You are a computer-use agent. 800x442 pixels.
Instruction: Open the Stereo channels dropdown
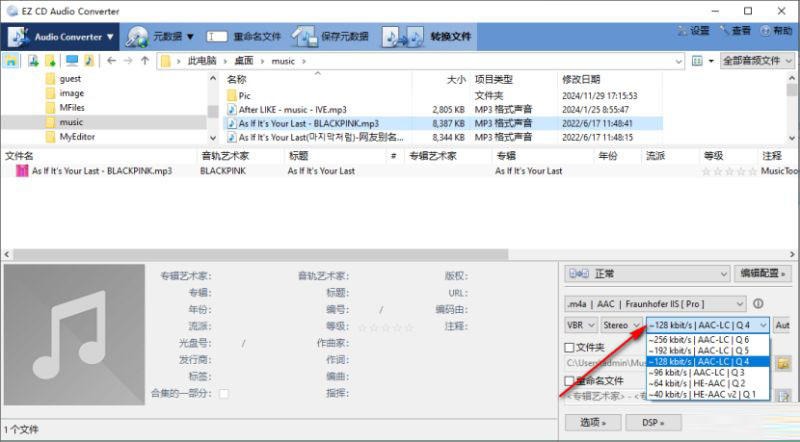point(621,325)
